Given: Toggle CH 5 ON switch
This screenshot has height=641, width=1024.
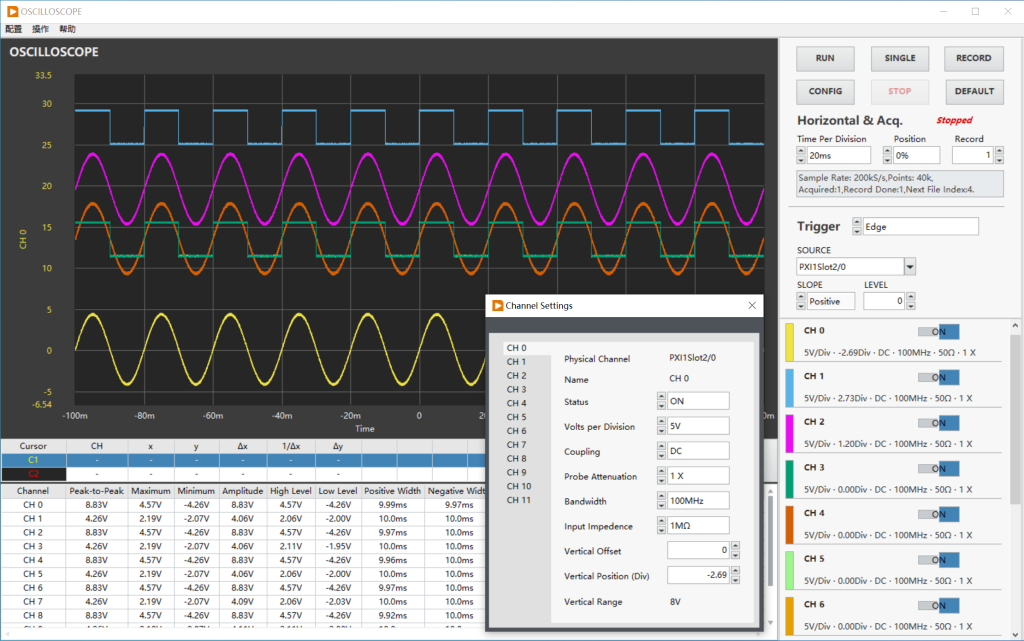Looking at the screenshot, I should pyautogui.click(x=938, y=560).
